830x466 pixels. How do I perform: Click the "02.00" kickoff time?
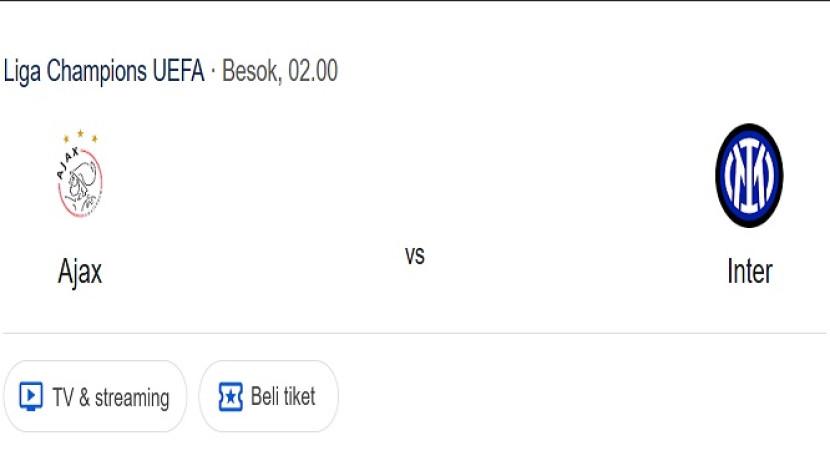[312, 71]
